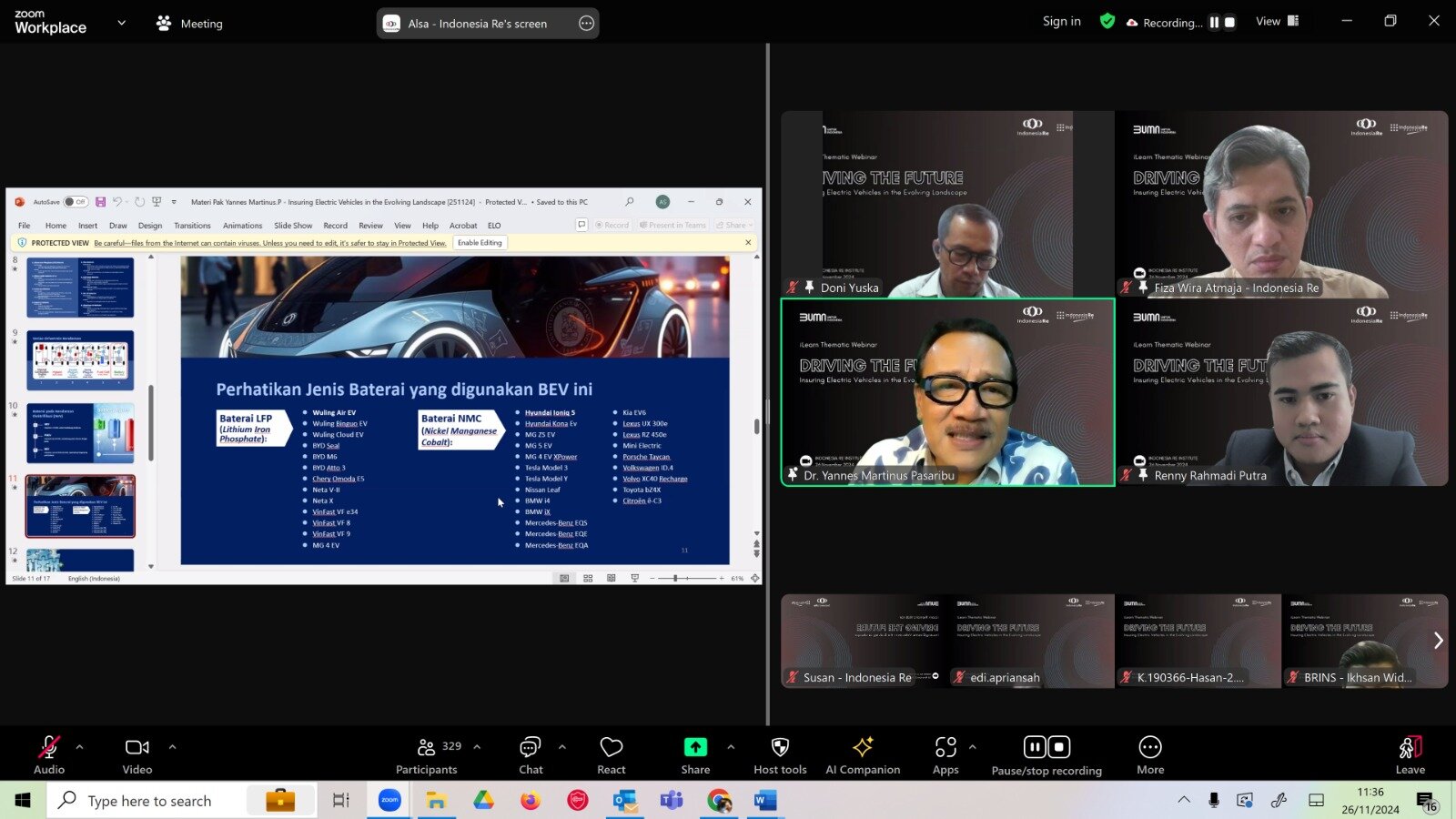
Task: Open the PowerPoint comments icon
Action: 581,225
